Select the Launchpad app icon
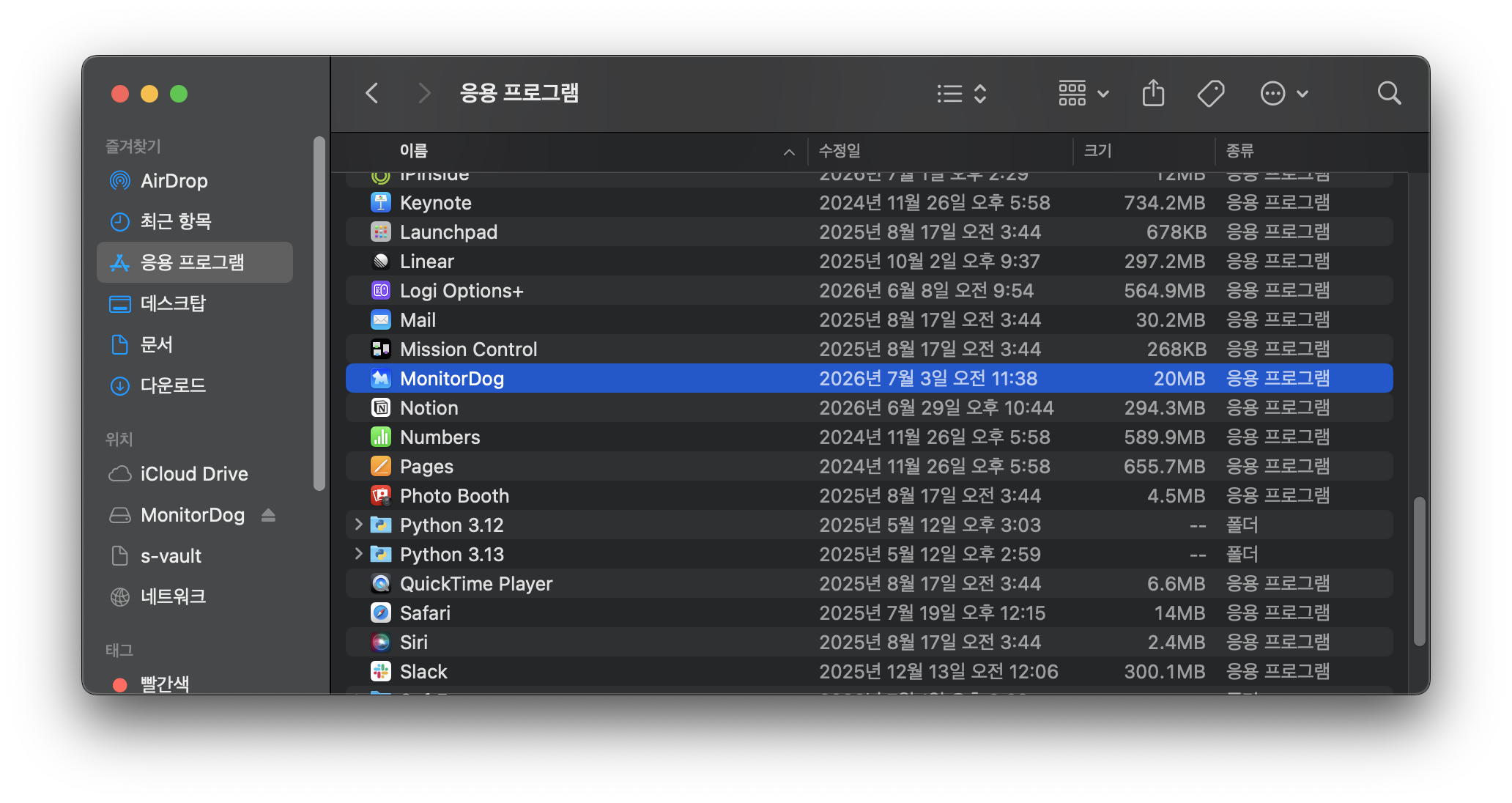 pyautogui.click(x=381, y=232)
